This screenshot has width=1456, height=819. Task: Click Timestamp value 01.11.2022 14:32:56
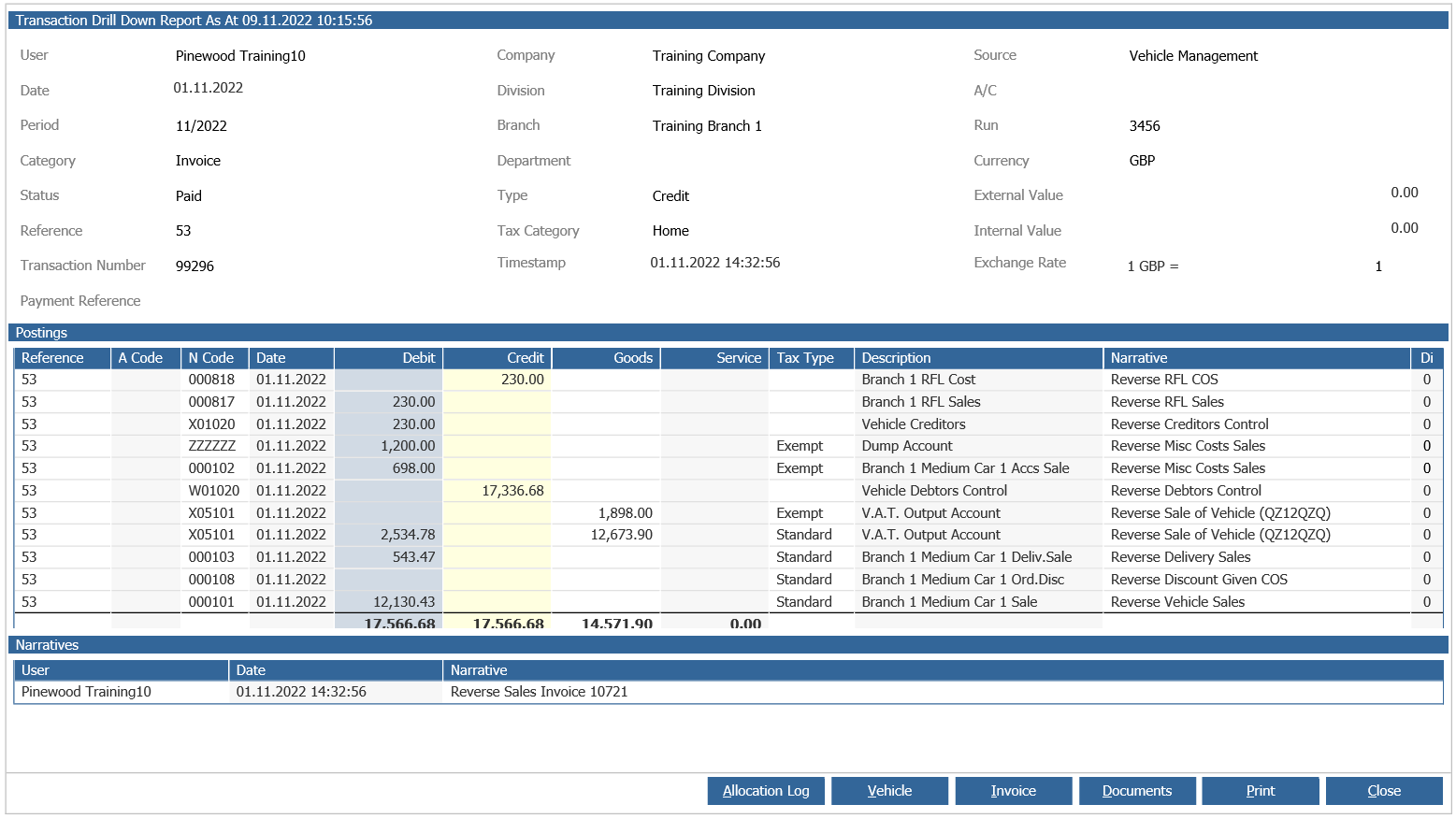tap(715, 263)
